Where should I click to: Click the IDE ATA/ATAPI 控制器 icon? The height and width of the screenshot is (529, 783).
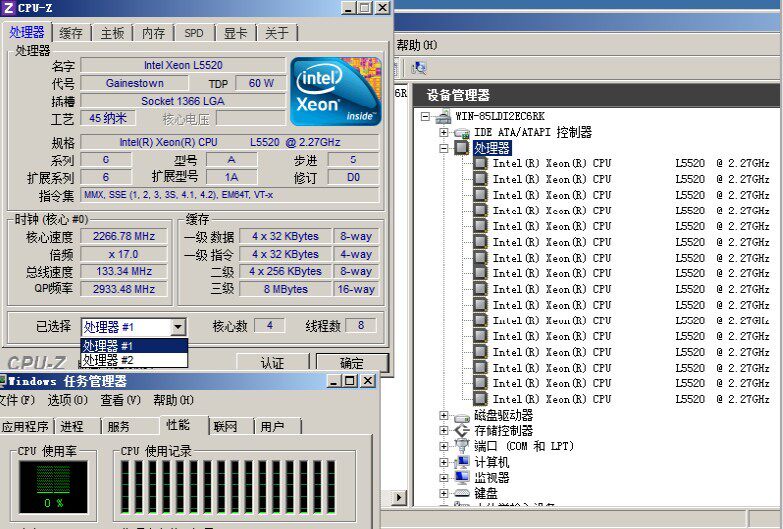tap(462, 133)
